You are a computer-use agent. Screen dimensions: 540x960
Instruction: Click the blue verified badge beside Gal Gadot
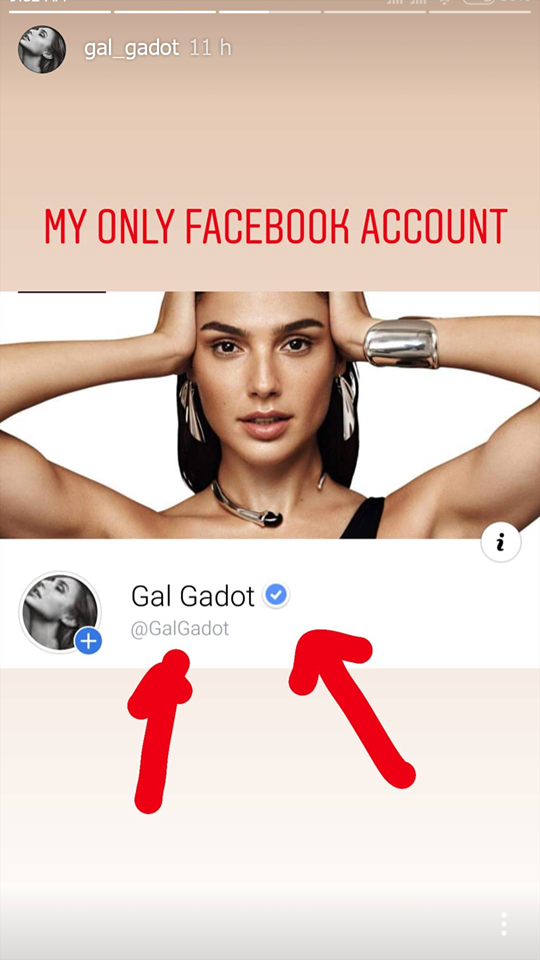pos(277,594)
